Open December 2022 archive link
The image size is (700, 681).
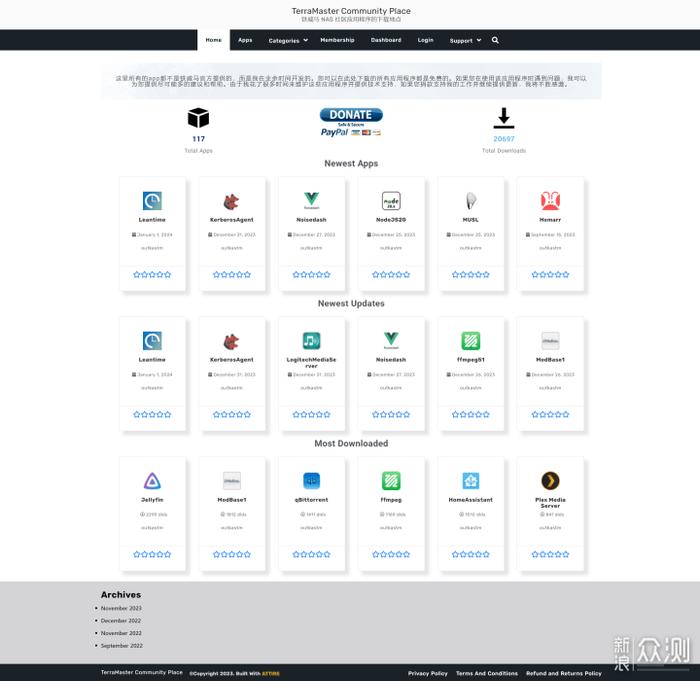tap(121, 621)
